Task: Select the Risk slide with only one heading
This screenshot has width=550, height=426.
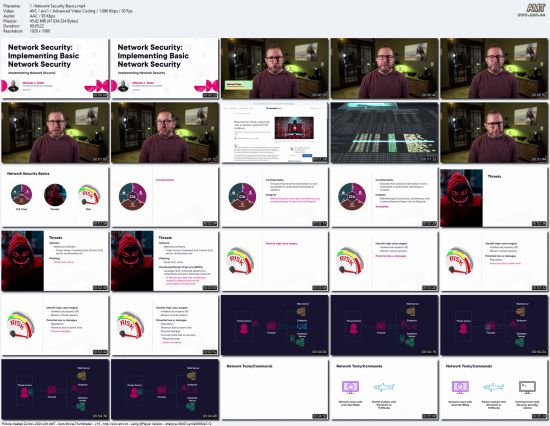Action: click(275, 261)
